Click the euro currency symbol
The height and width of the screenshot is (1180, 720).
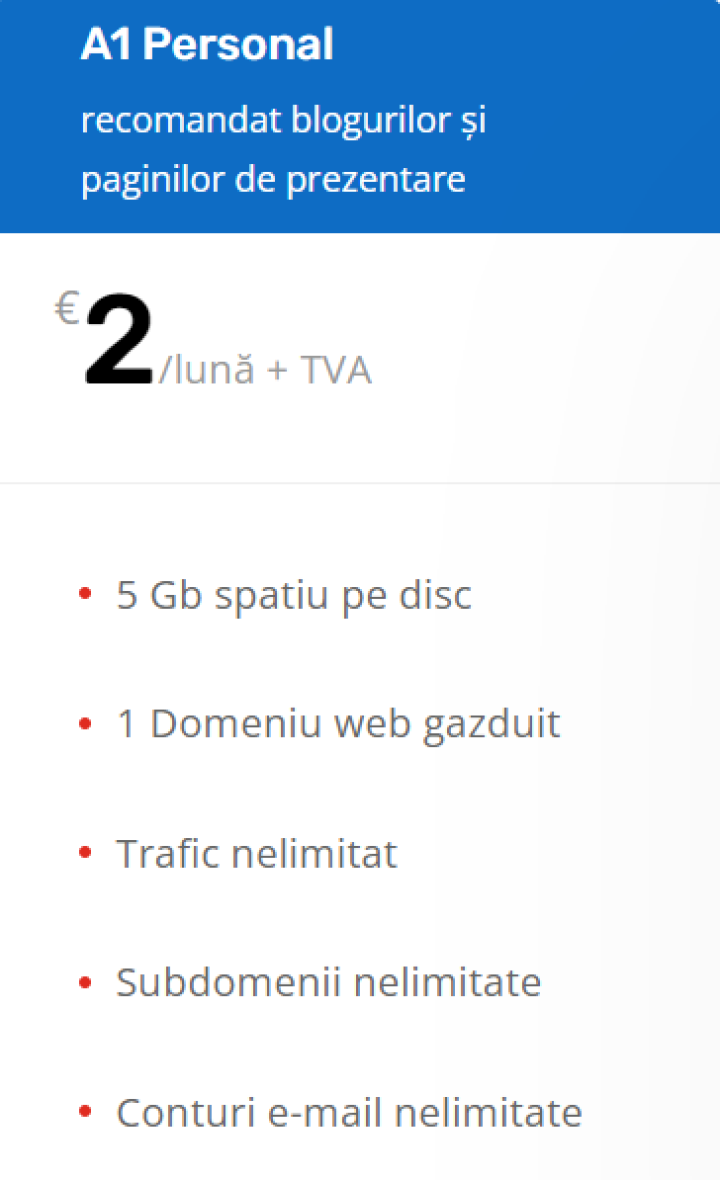[67, 309]
